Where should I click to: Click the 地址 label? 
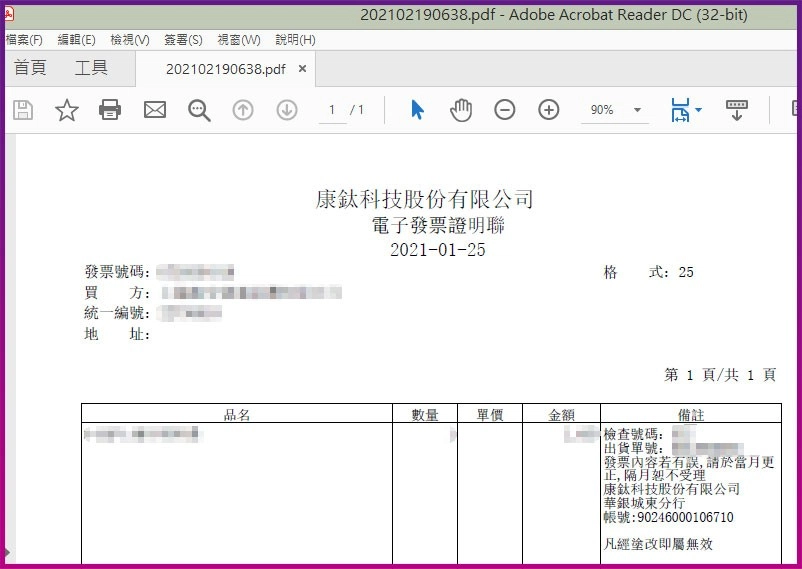click(x=117, y=334)
